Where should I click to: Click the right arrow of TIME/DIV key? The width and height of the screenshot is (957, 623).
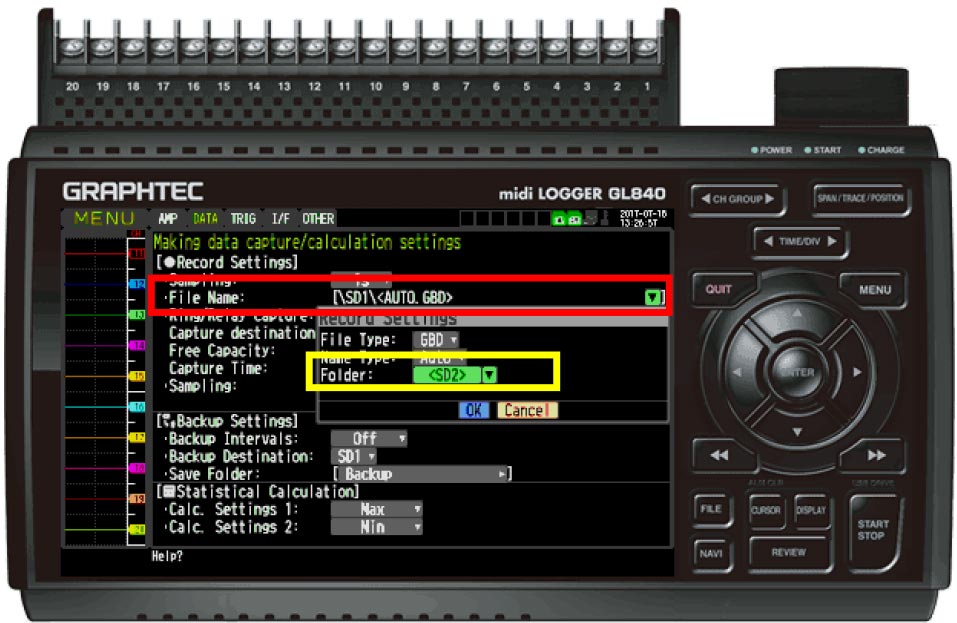coord(832,242)
